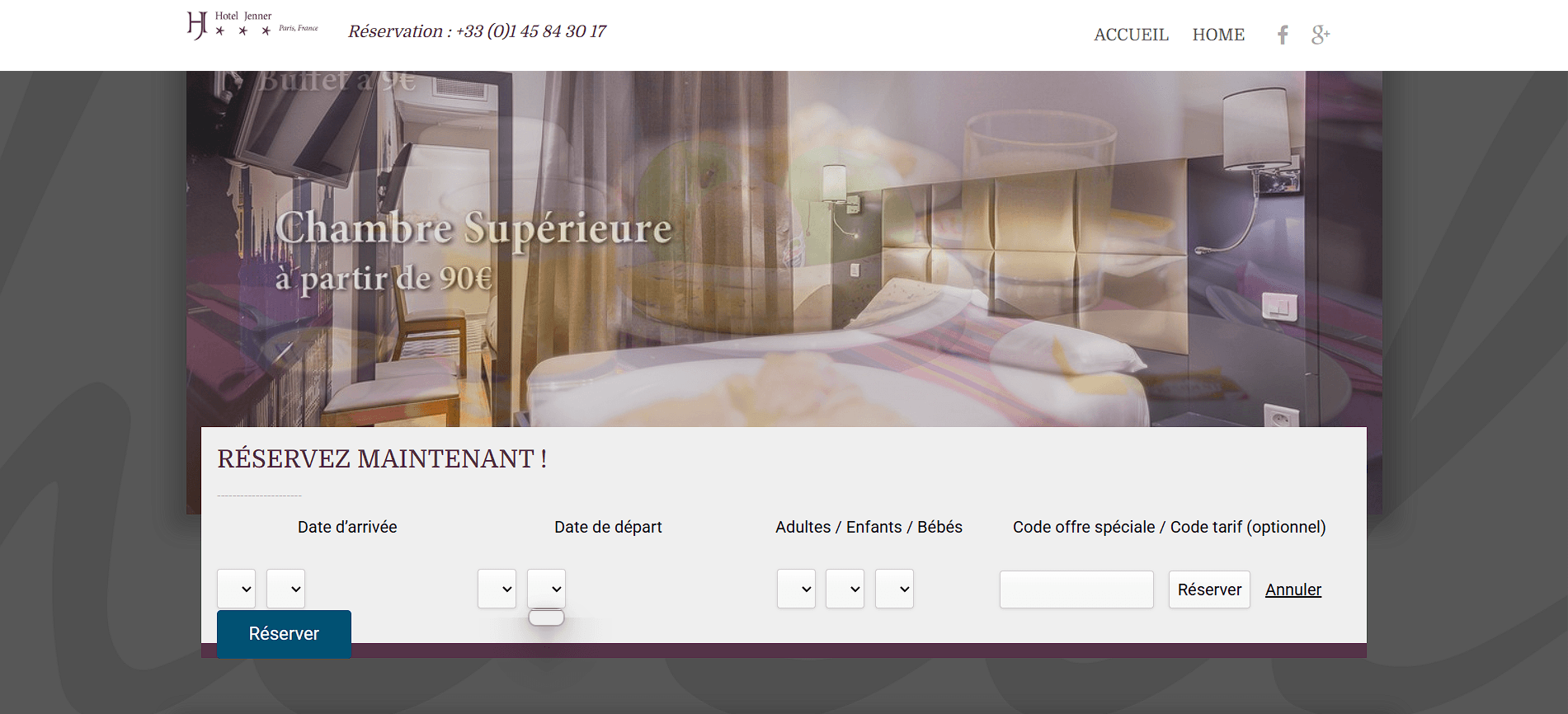Click the Chambre Supérieure slideshow banner
The width and height of the screenshot is (1568, 714).
click(x=784, y=249)
